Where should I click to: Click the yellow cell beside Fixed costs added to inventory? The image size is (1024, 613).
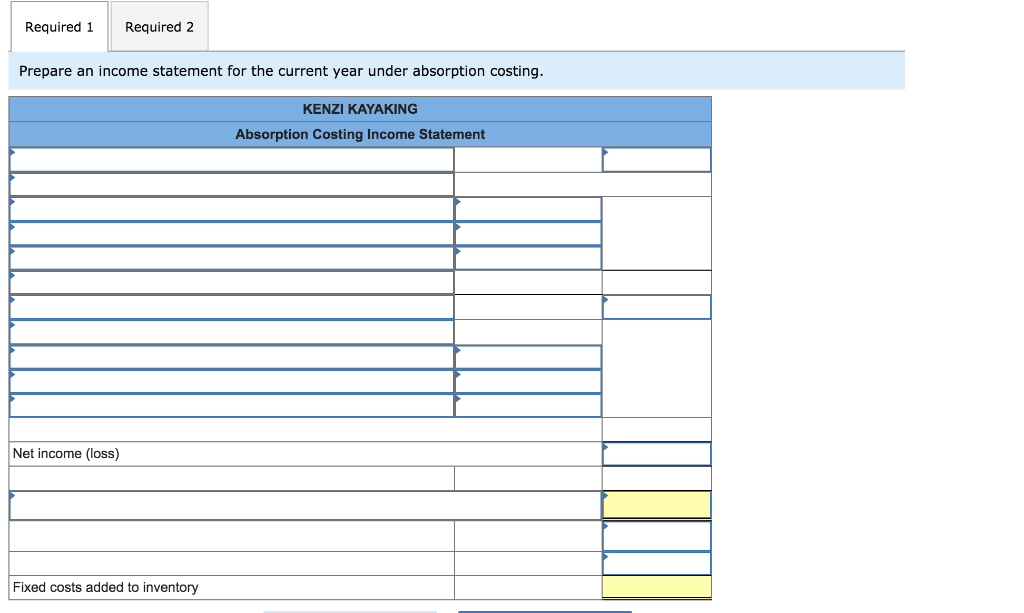(656, 587)
